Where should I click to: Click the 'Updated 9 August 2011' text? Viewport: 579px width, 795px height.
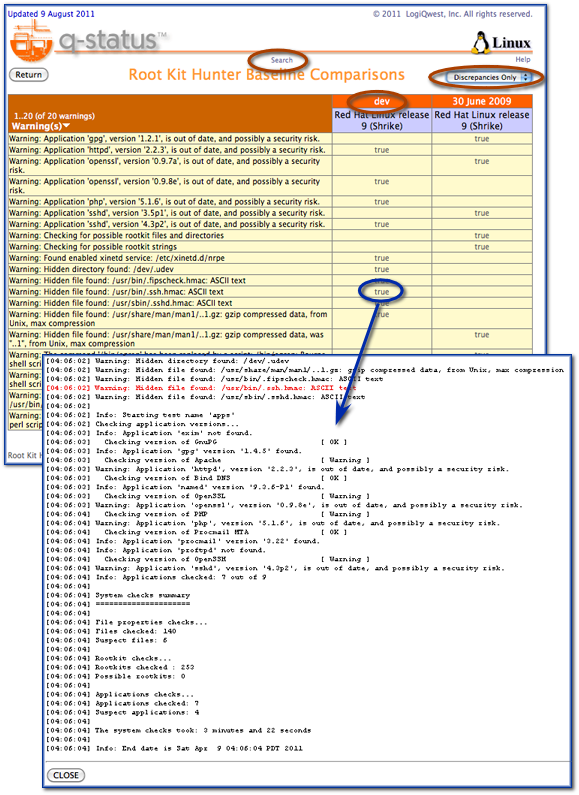tap(51, 14)
